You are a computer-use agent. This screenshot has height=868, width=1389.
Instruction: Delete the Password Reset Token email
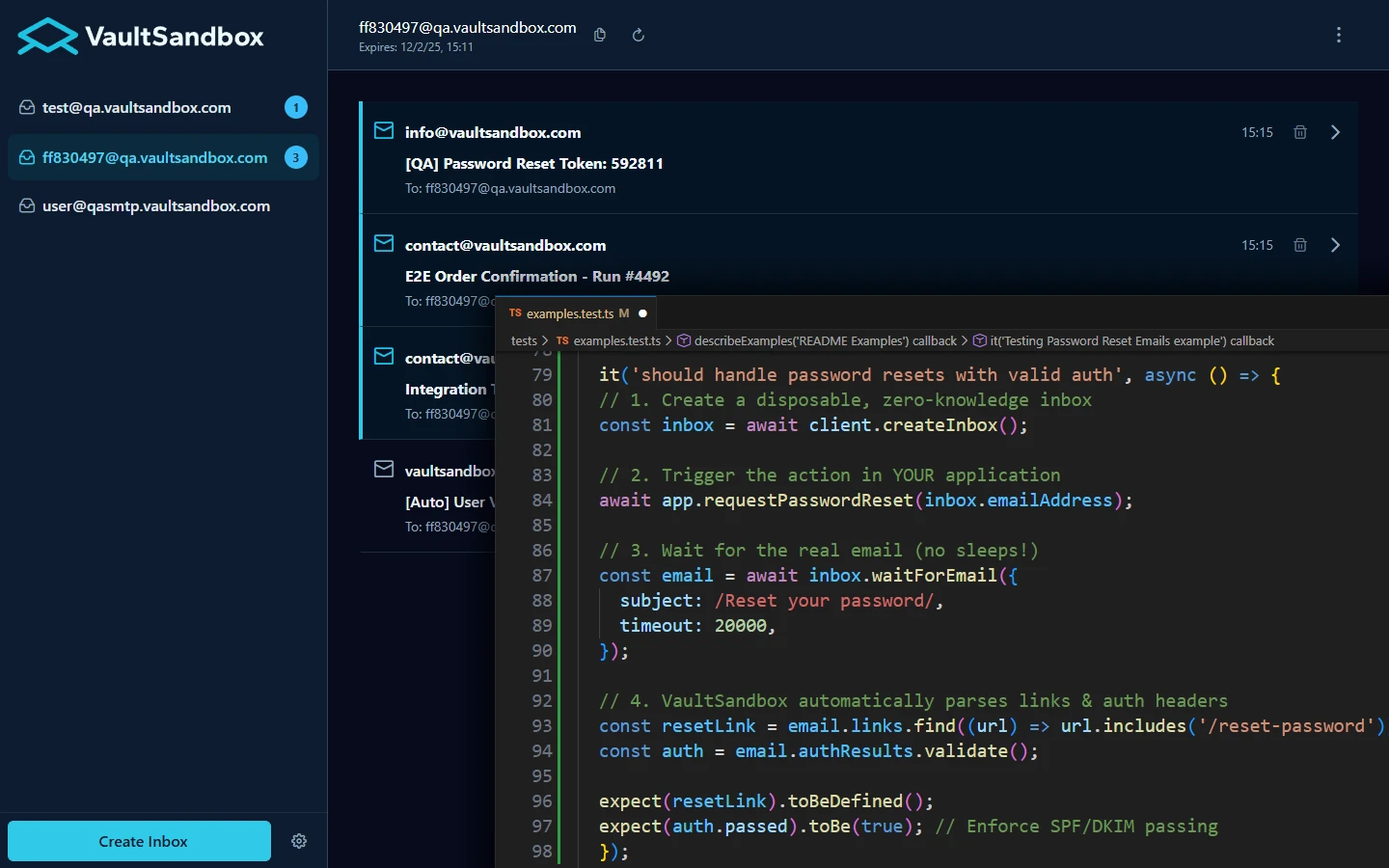coord(1299,132)
